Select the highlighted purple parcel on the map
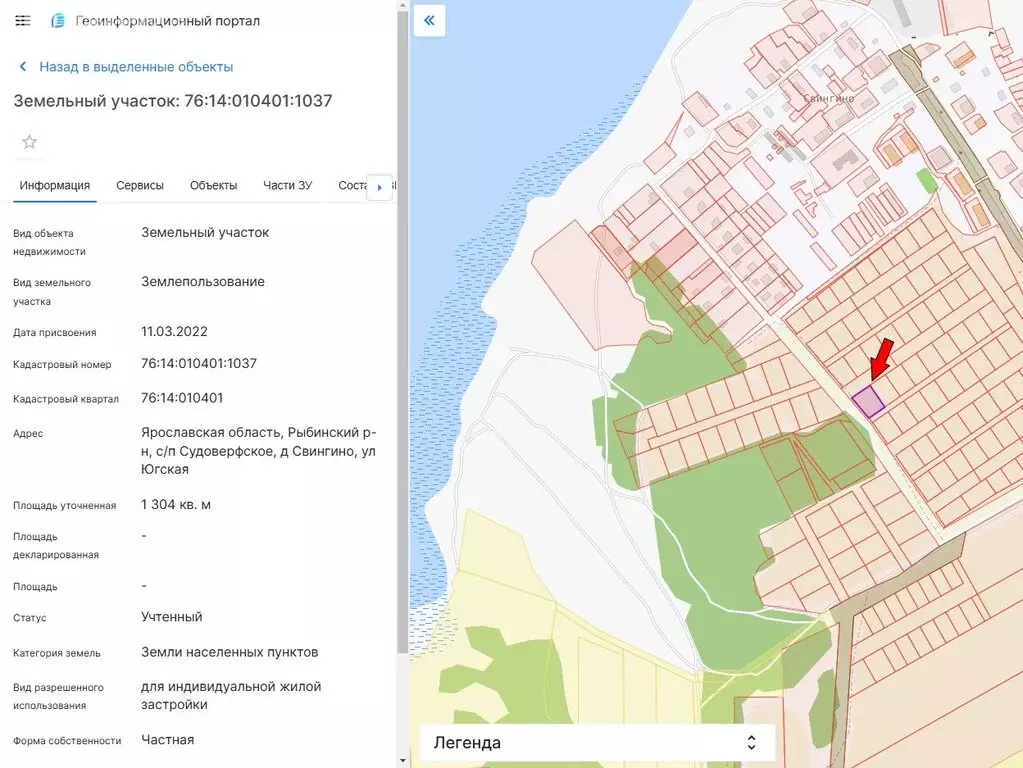 pyautogui.click(x=866, y=399)
